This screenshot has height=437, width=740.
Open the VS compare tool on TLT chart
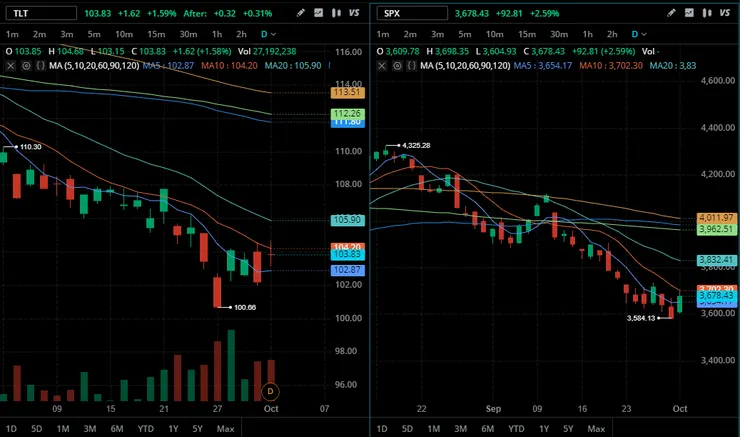click(354, 13)
